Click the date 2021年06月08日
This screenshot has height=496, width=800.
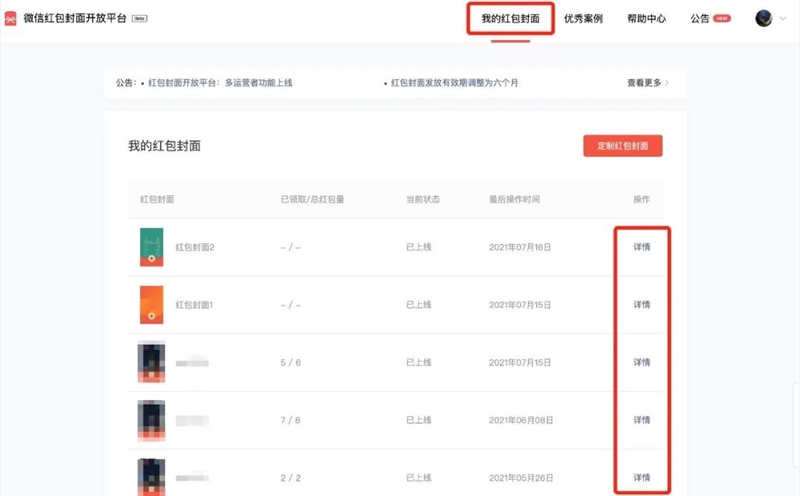(x=521, y=420)
